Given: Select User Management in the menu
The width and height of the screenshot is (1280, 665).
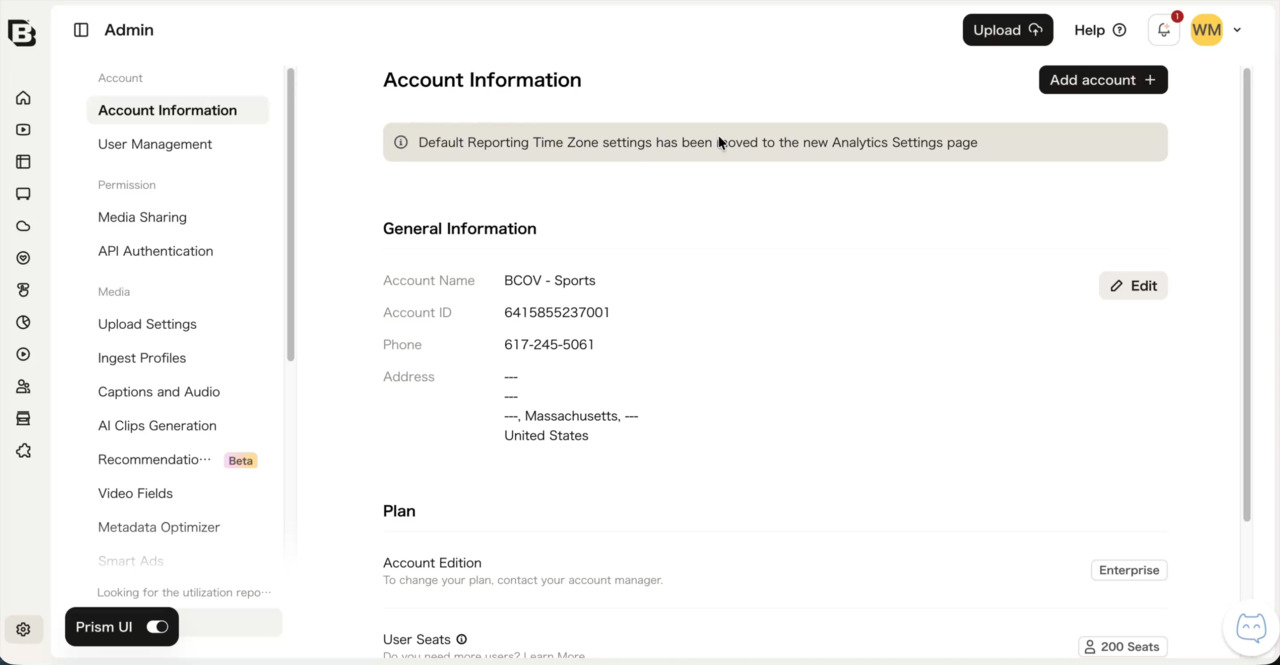Looking at the screenshot, I should point(155,144).
